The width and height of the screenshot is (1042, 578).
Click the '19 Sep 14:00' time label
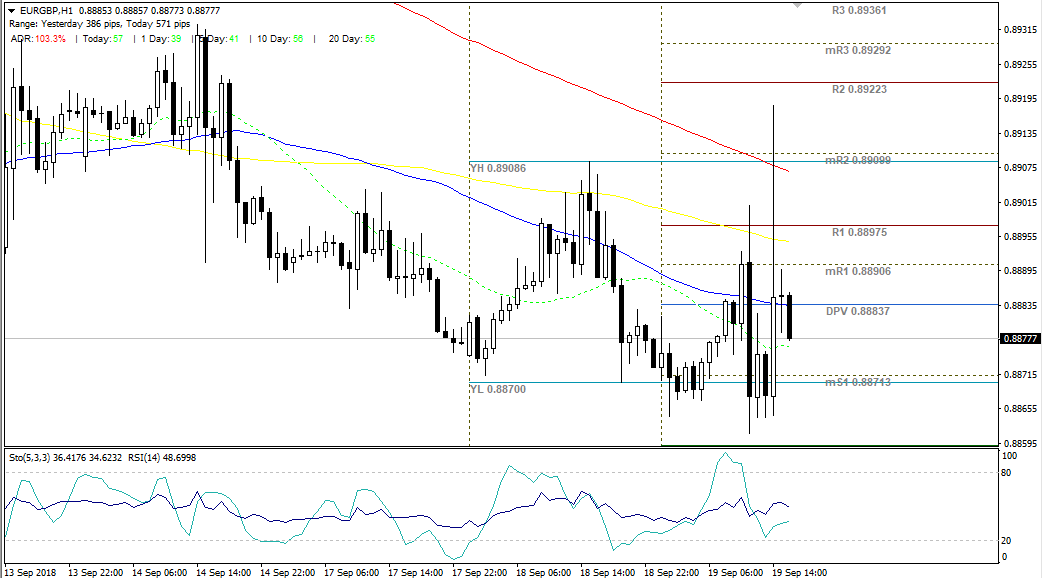[x=799, y=572]
